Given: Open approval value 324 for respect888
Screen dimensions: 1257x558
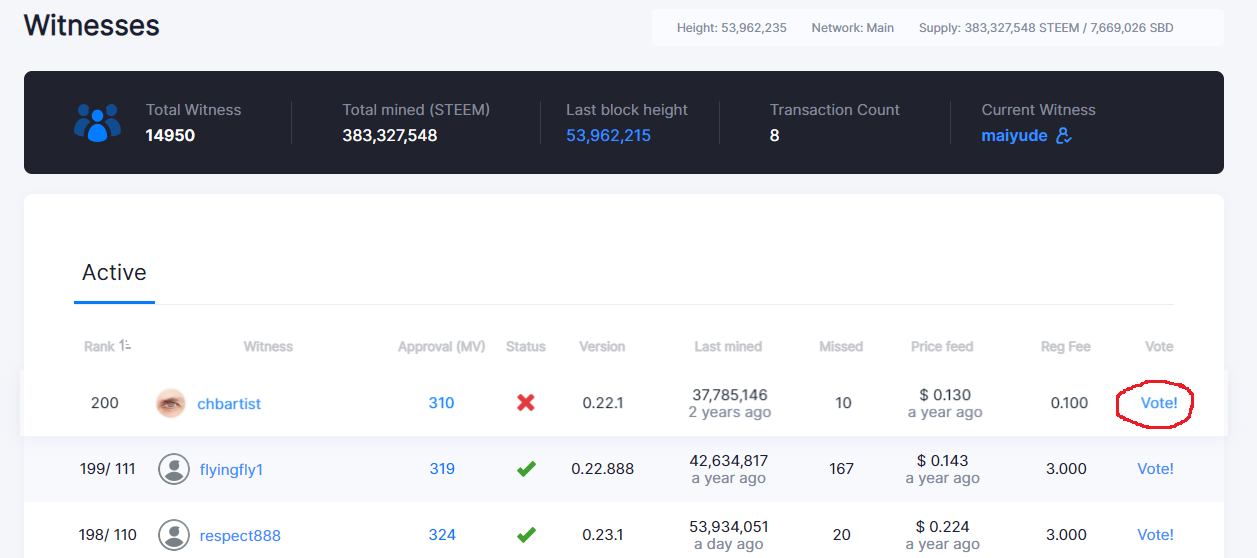Looking at the screenshot, I should 442,535.
